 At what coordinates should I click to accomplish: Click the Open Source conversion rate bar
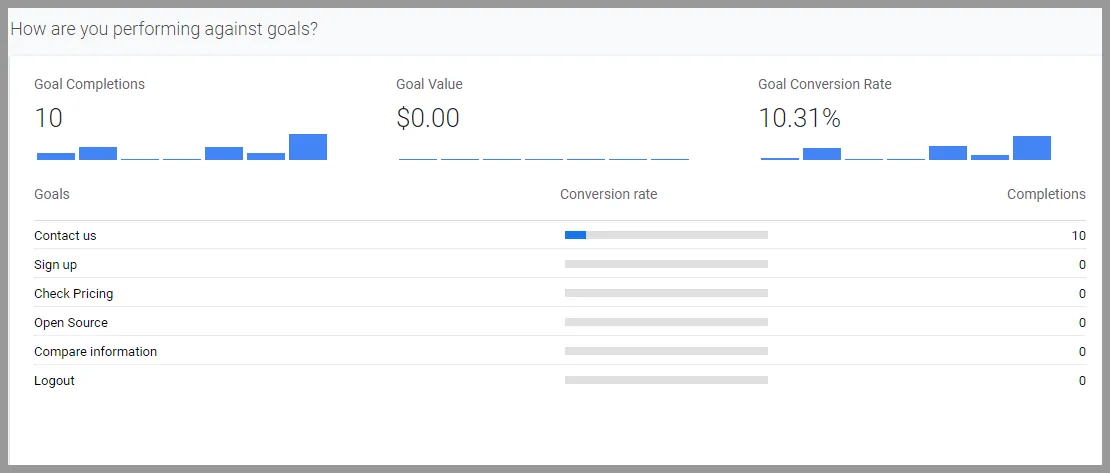point(666,322)
